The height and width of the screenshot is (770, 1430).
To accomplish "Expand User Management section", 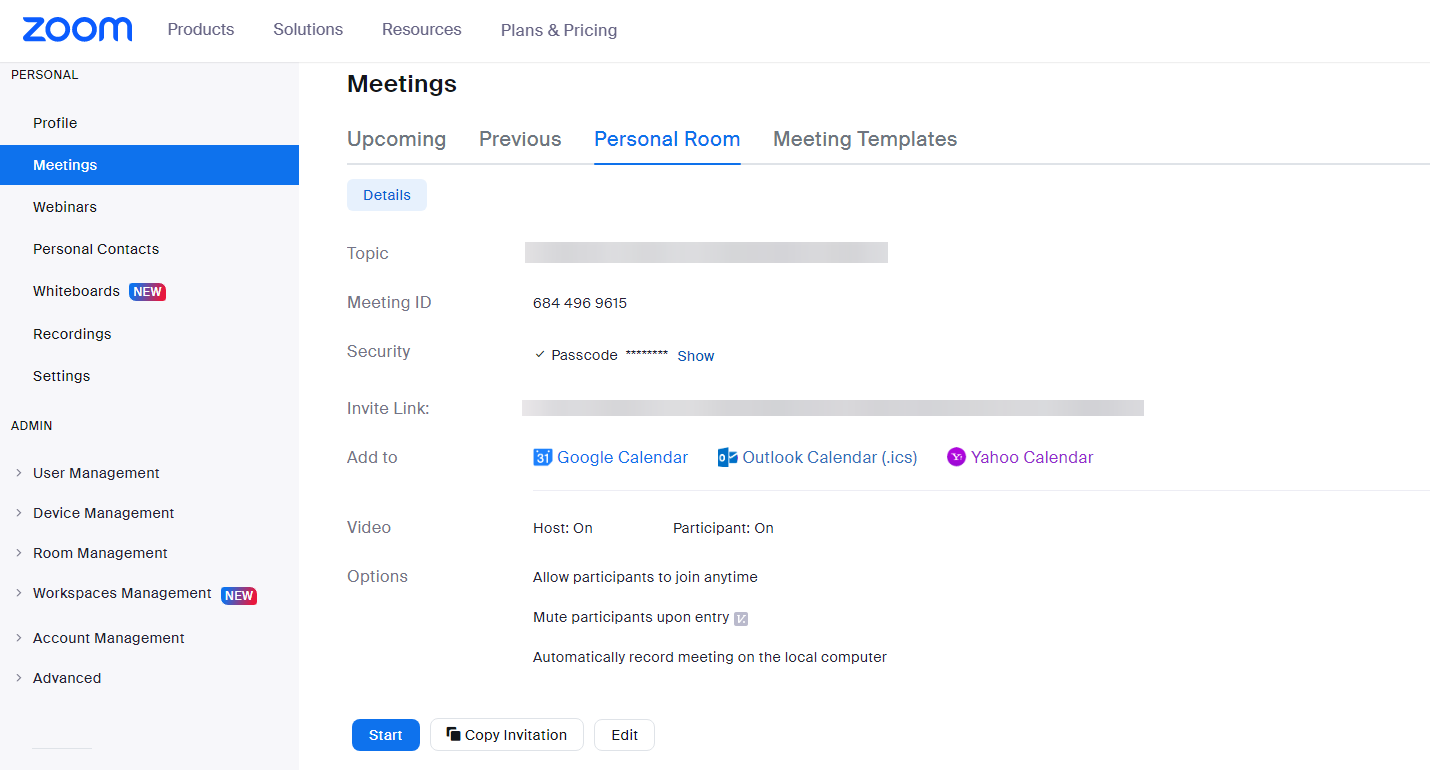I will 19,473.
